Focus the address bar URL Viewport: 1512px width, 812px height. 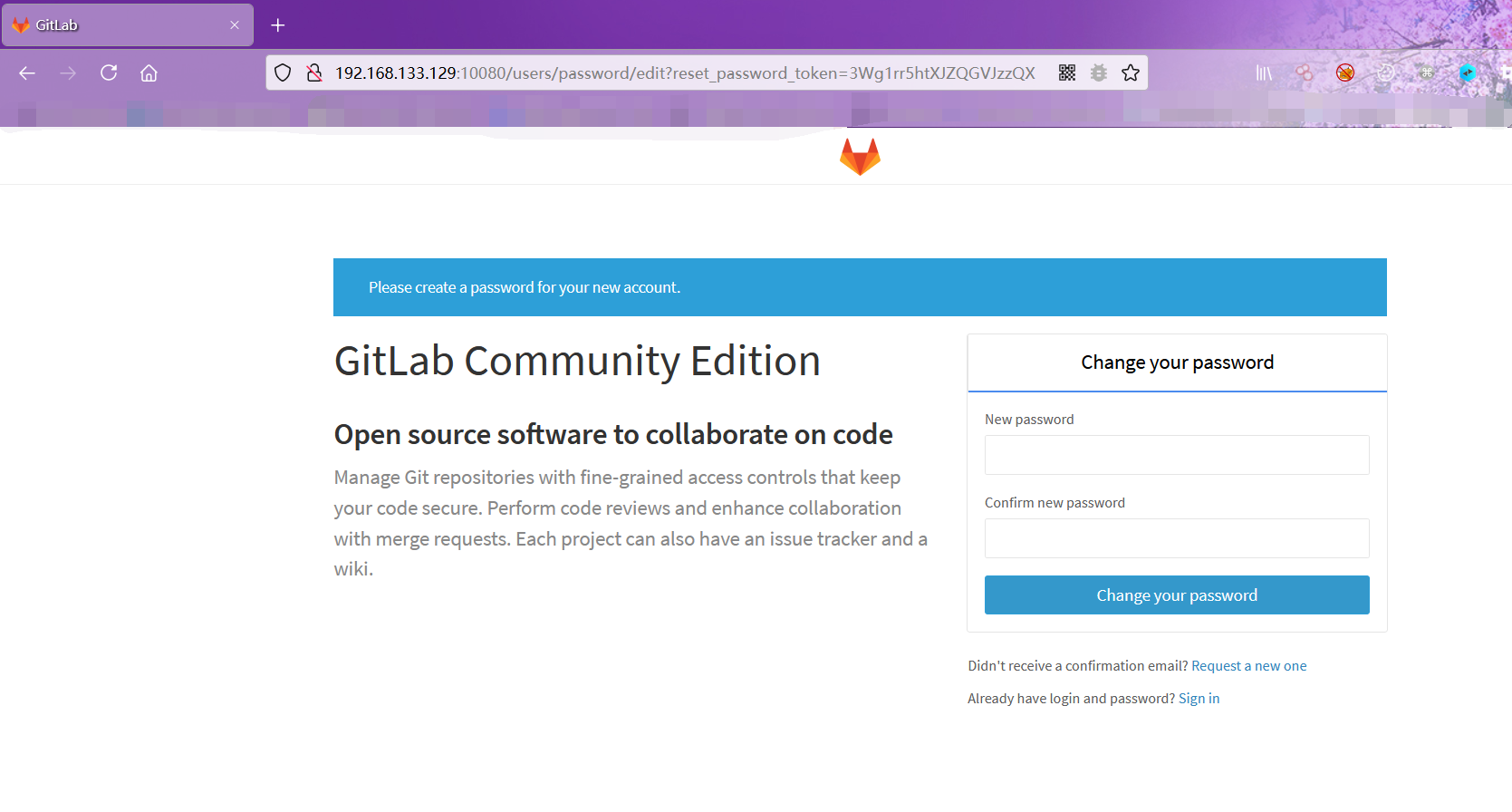(685, 73)
